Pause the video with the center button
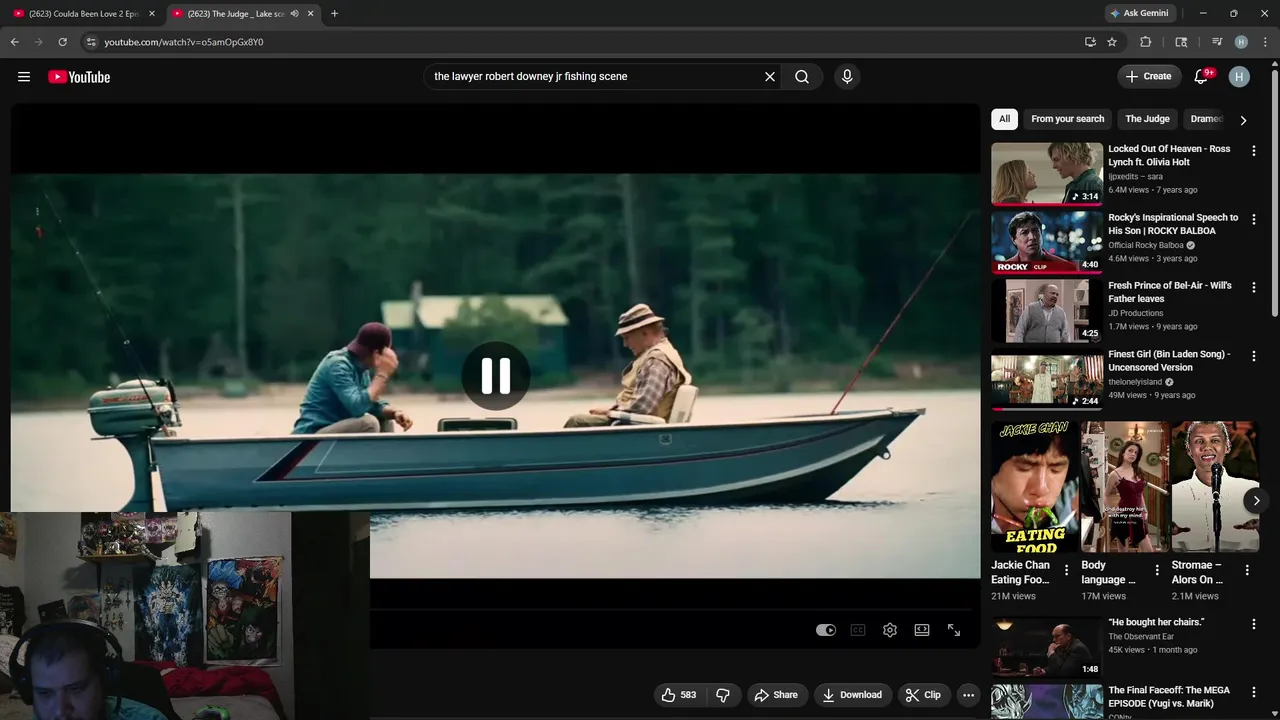The width and height of the screenshot is (1280, 720). (496, 376)
